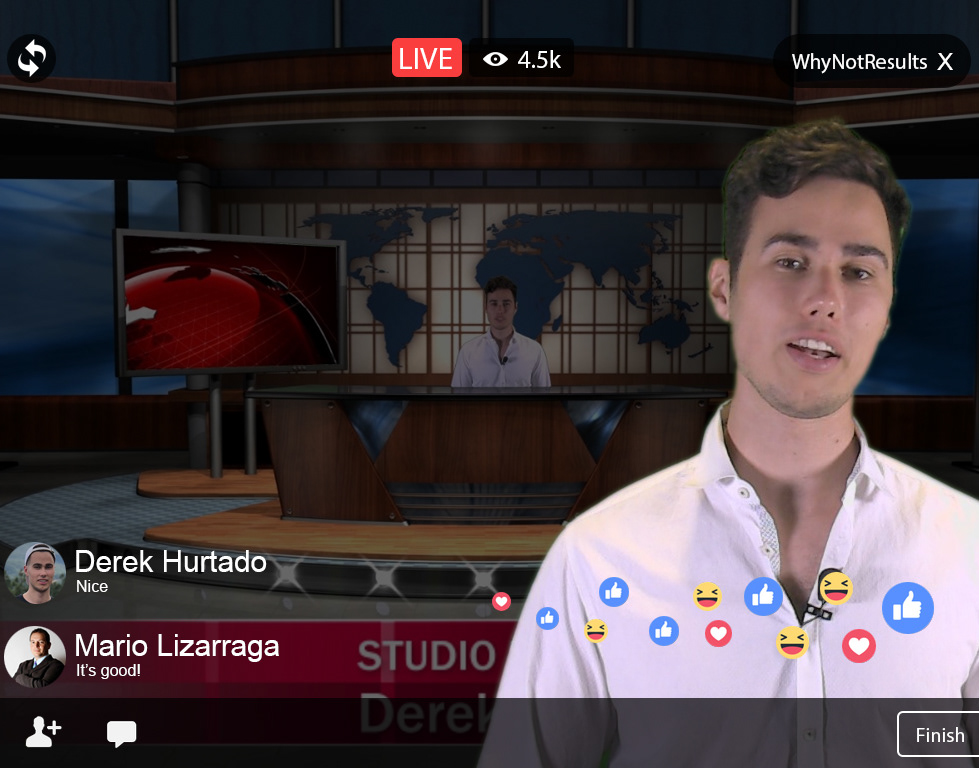979x768 pixels.
Task: Click Finish to end the broadcast
Action: tap(938, 734)
